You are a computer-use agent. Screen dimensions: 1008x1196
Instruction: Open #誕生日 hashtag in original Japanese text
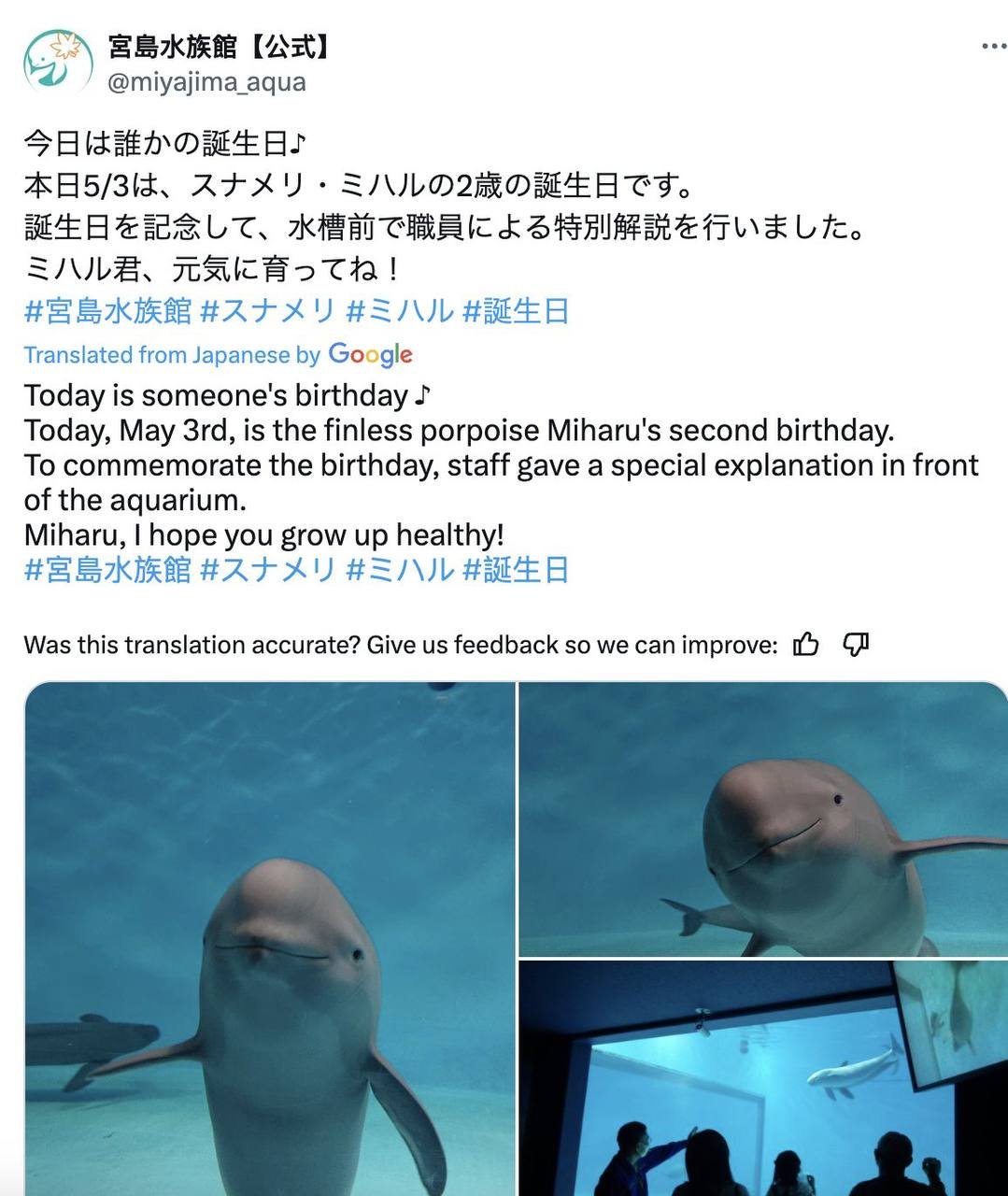(517, 311)
